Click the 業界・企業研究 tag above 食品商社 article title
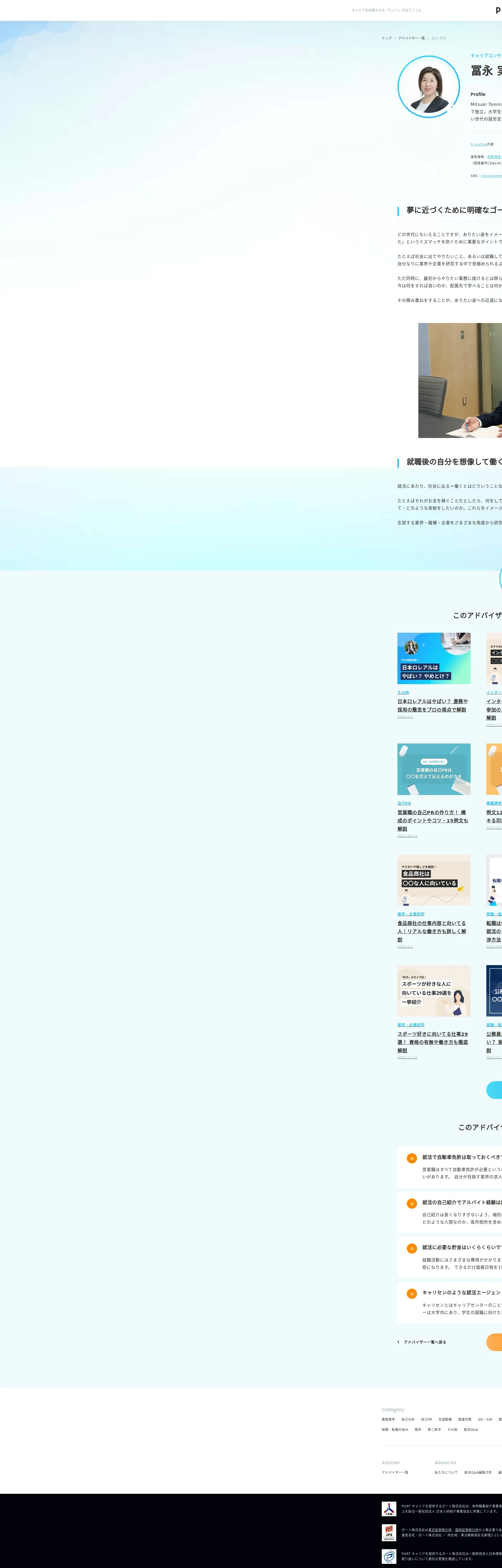Image resolution: width=502 pixels, height=1568 pixels. tap(411, 914)
